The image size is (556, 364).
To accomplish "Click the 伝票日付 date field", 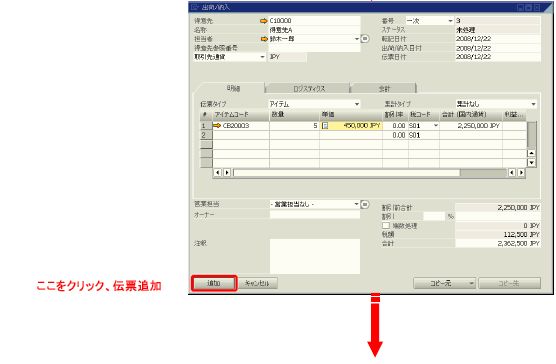I will pyautogui.click(x=498, y=57).
